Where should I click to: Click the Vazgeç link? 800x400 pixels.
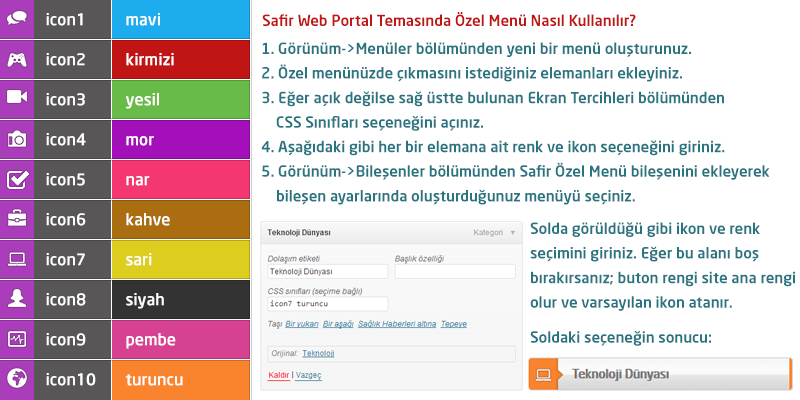[x=308, y=375]
